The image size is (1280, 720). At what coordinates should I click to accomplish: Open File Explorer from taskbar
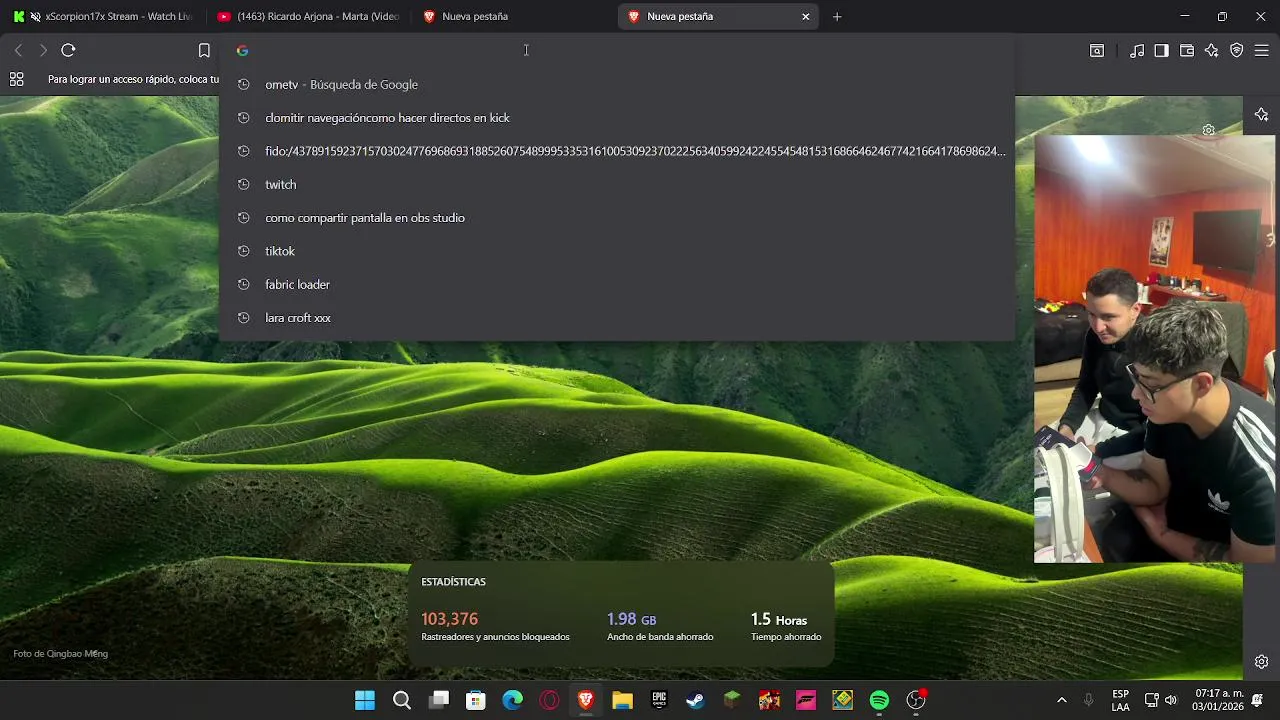pos(622,700)
